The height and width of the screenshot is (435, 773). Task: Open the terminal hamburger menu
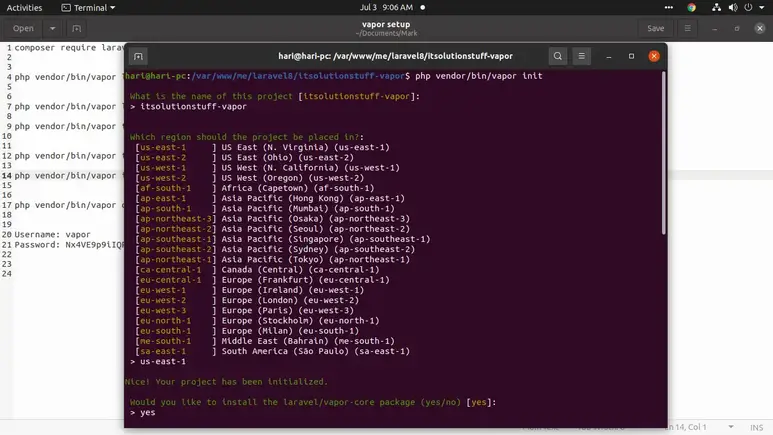click(x=582, y=56)
